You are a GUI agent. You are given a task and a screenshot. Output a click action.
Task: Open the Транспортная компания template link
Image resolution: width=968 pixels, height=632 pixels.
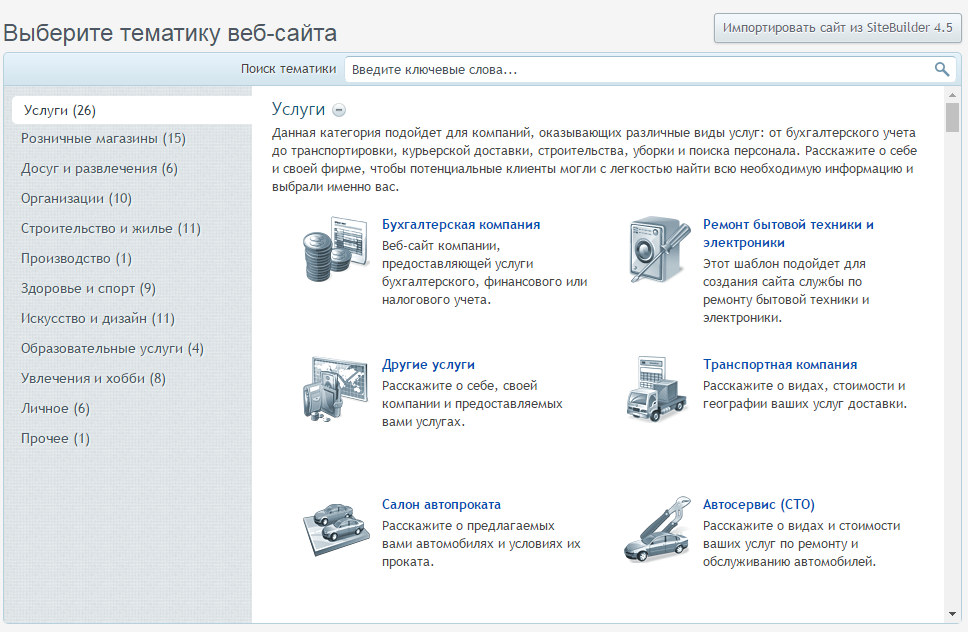pos(779,365)
